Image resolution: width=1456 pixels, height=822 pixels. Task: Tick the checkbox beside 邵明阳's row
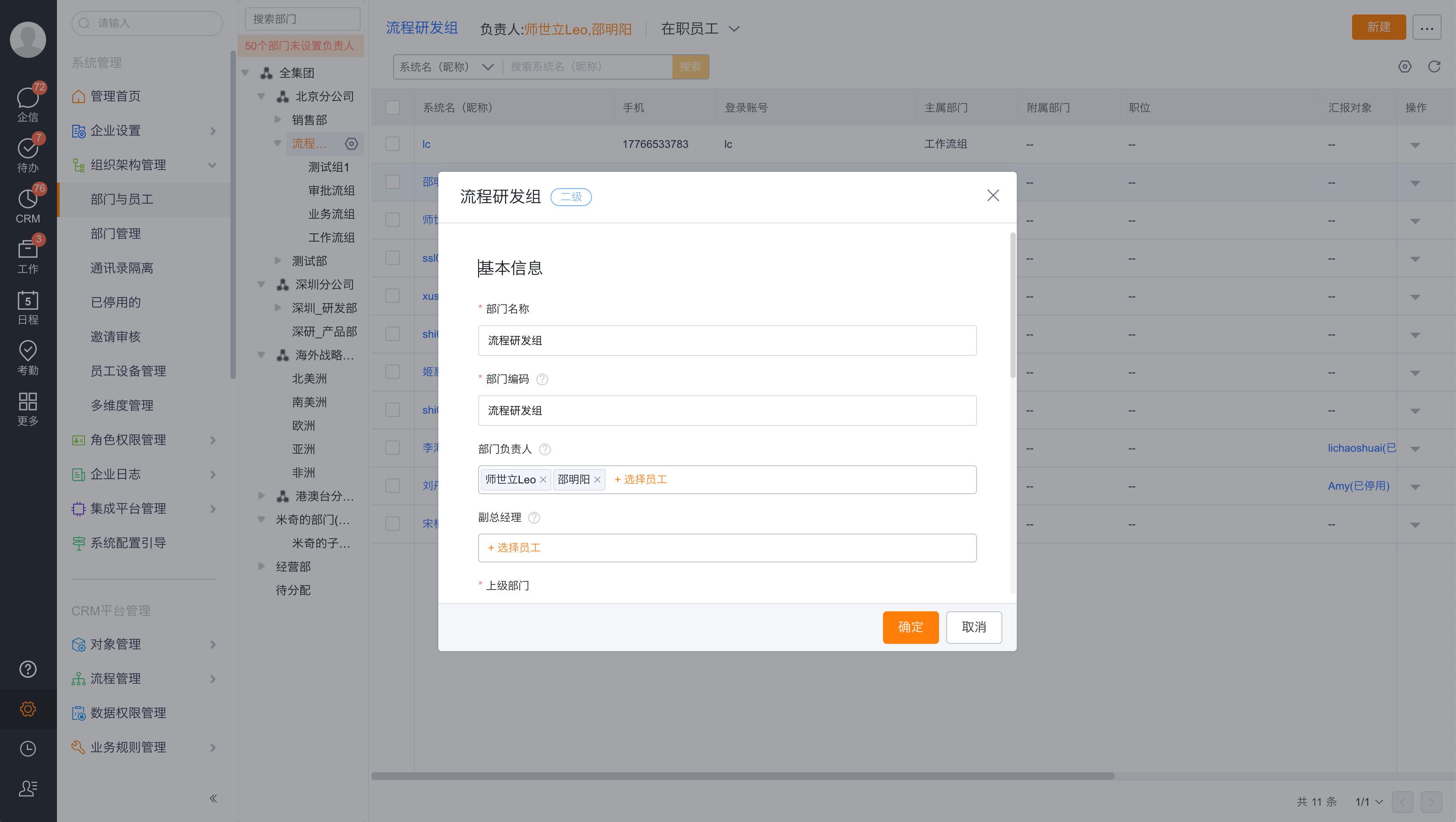point(392,182)
